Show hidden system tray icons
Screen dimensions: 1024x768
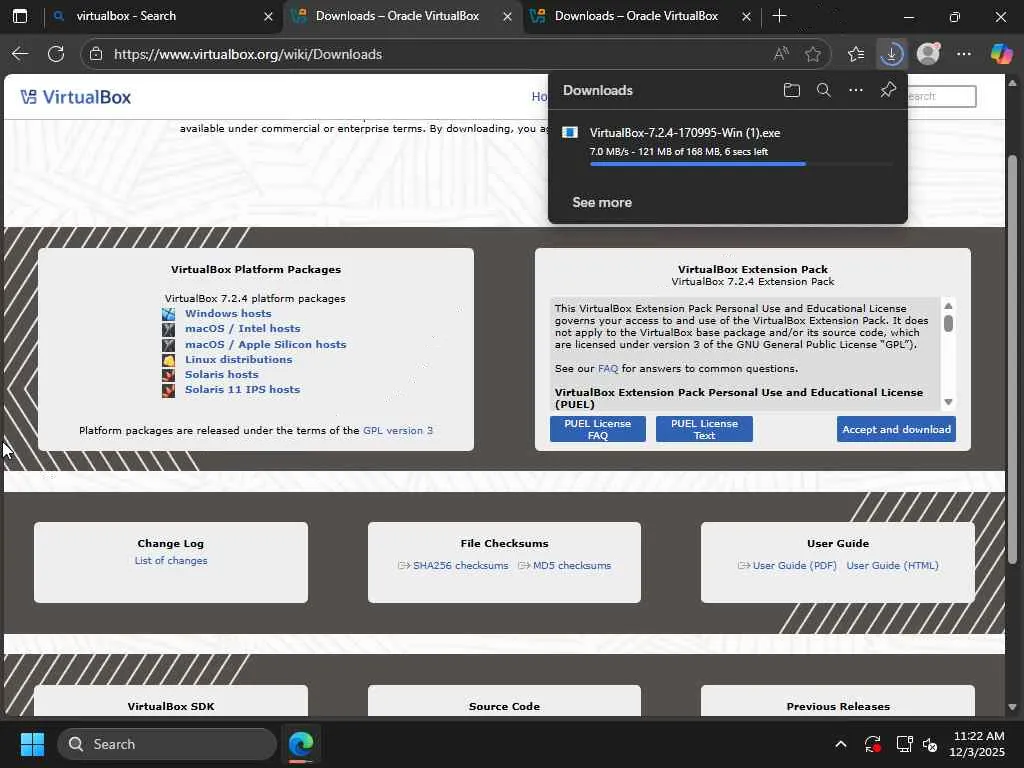point(840,744)
